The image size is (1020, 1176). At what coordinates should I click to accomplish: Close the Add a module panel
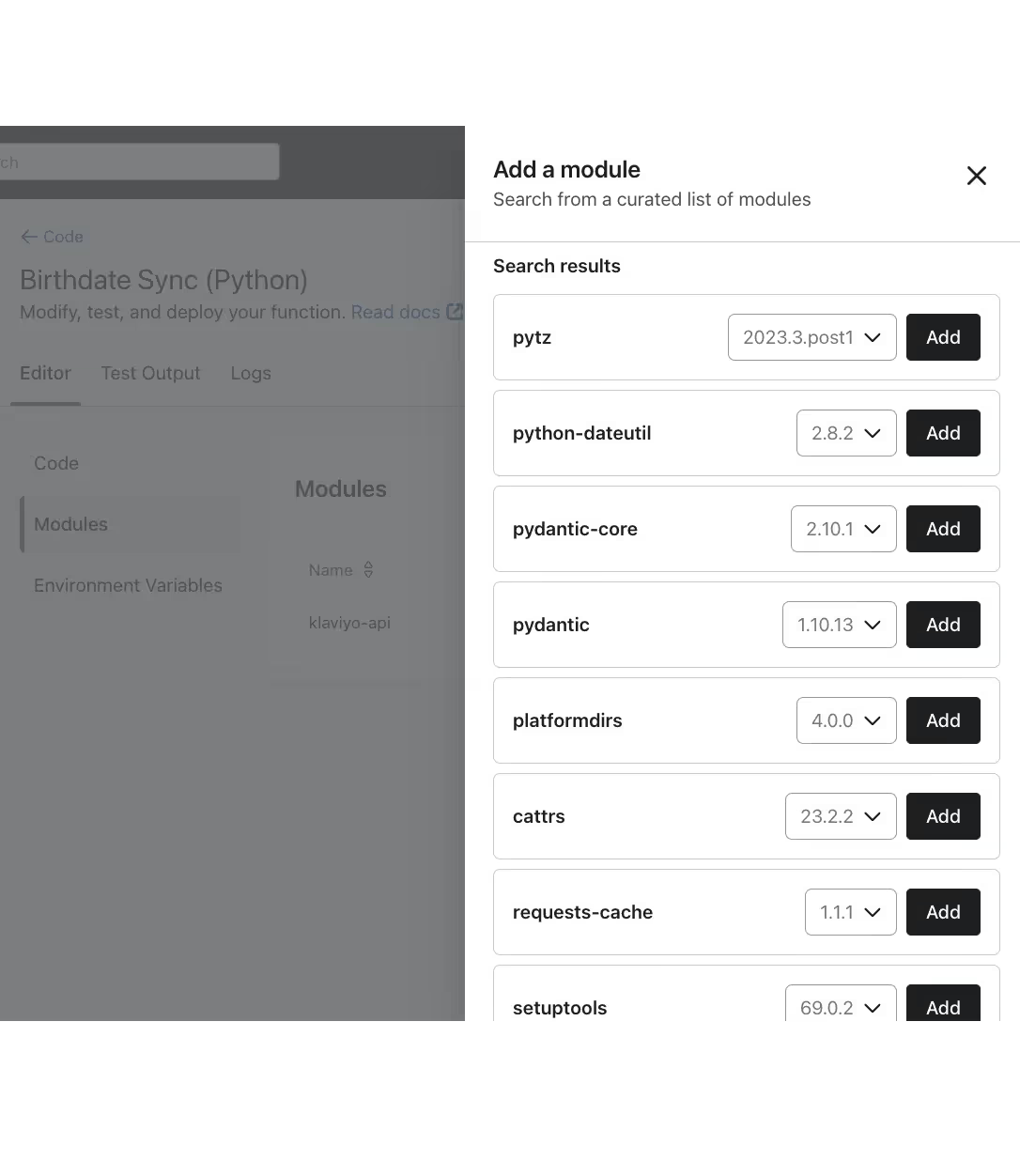click(977, 176)
